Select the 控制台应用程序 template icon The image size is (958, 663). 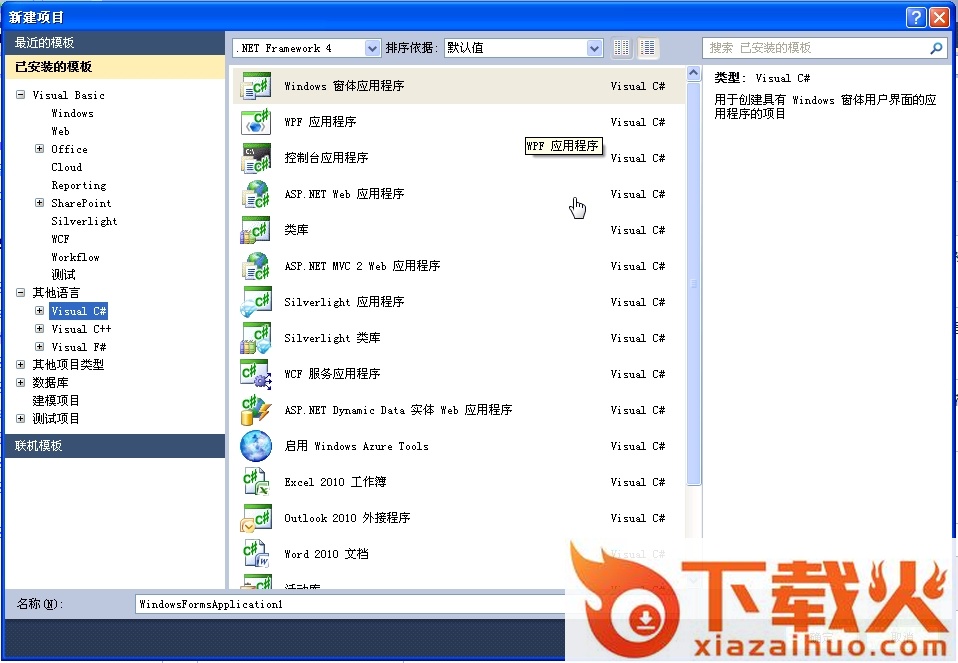[255, 158]
